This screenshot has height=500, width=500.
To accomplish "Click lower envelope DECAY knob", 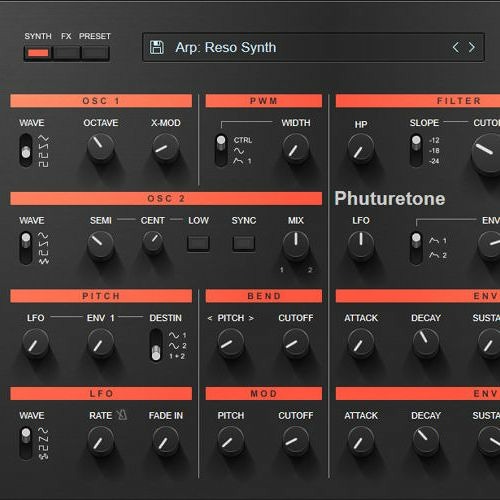I will [426, 440].
